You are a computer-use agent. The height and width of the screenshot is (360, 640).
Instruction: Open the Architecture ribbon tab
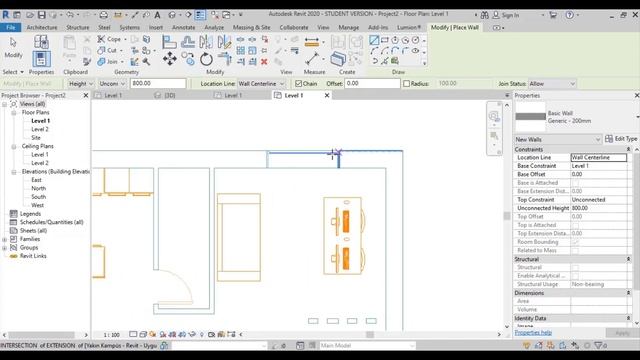(x=42, y=27)
